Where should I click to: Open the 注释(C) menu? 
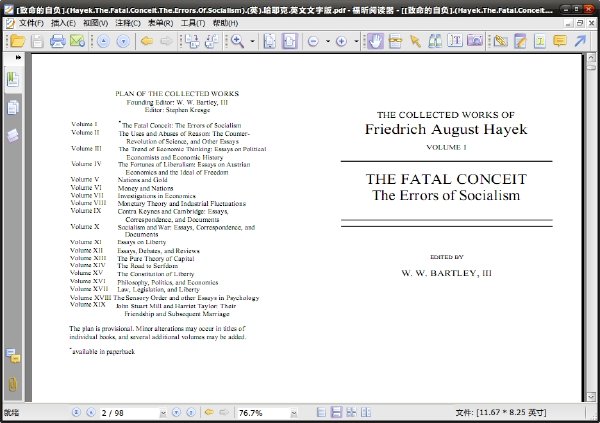click(128, 23)
